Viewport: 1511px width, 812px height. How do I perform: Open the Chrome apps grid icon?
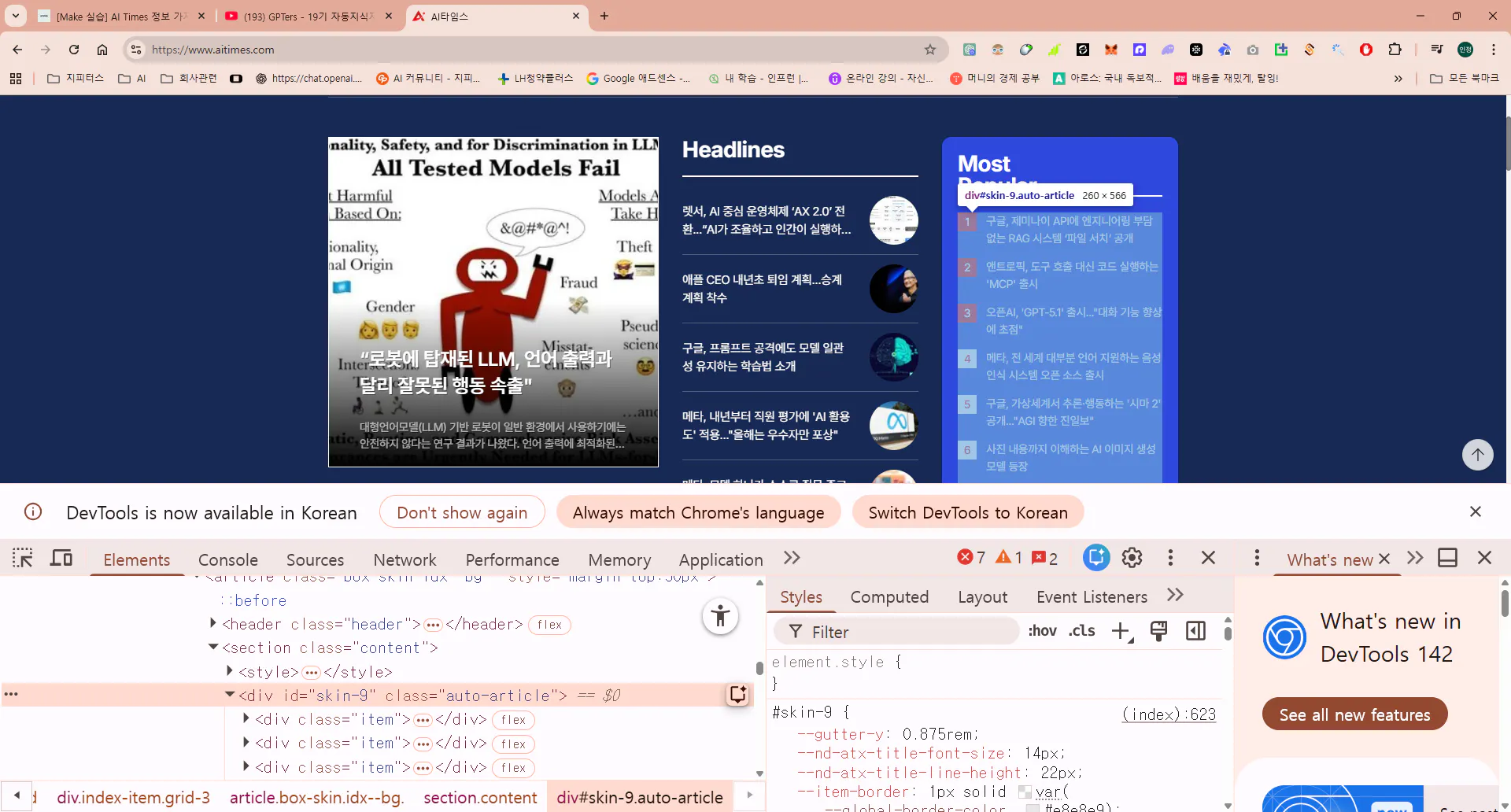tap(16, 78)
